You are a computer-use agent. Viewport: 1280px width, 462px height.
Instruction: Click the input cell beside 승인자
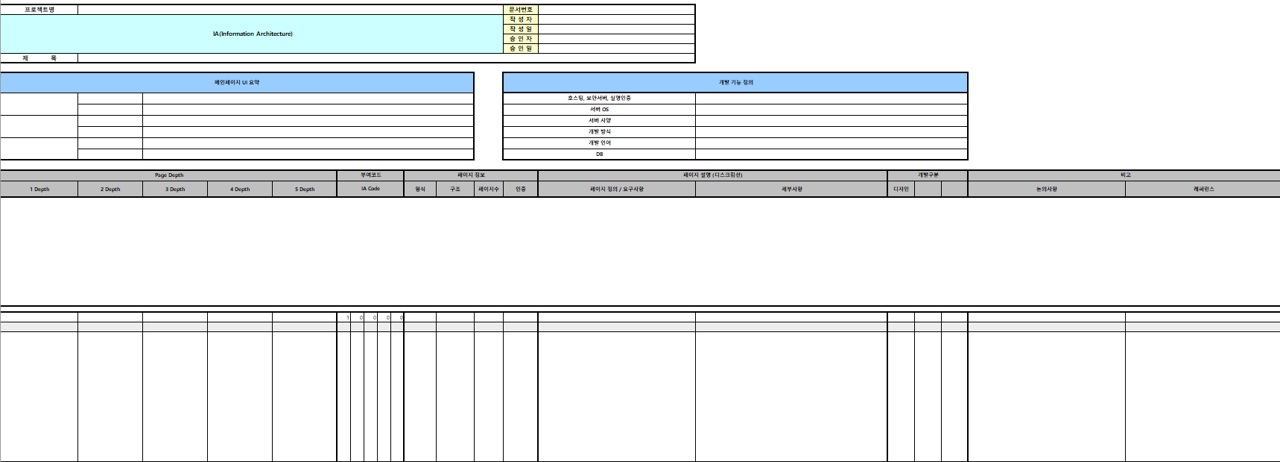click(616, 39)
